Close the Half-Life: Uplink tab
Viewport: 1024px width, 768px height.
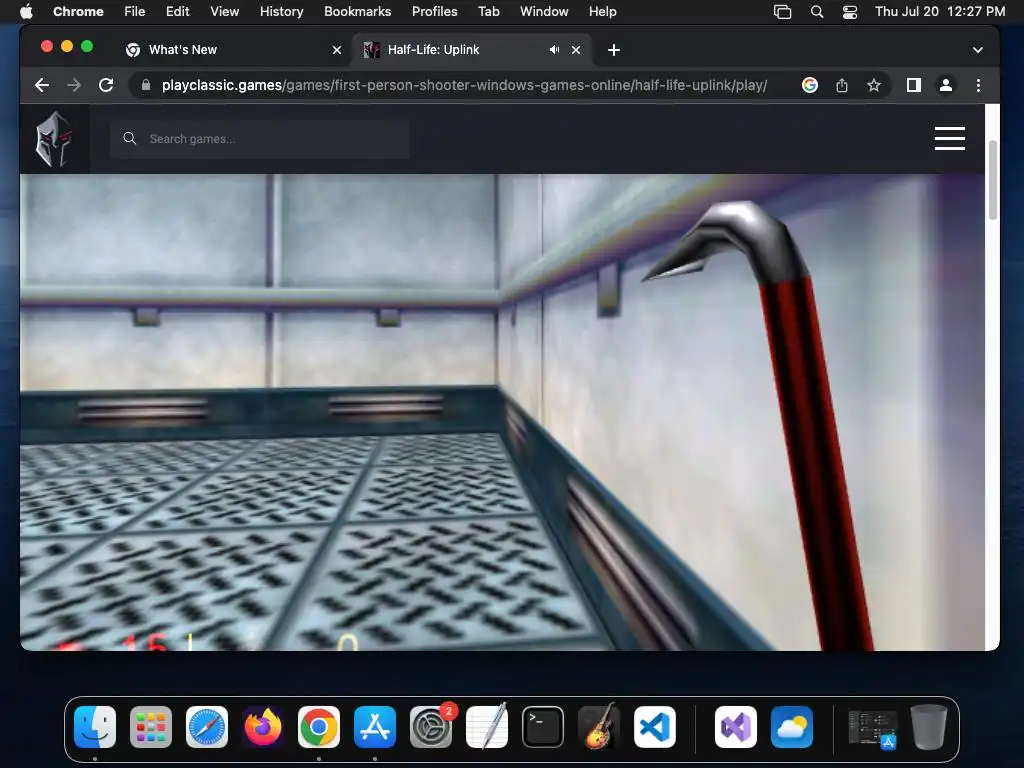(x=576, y=50)
